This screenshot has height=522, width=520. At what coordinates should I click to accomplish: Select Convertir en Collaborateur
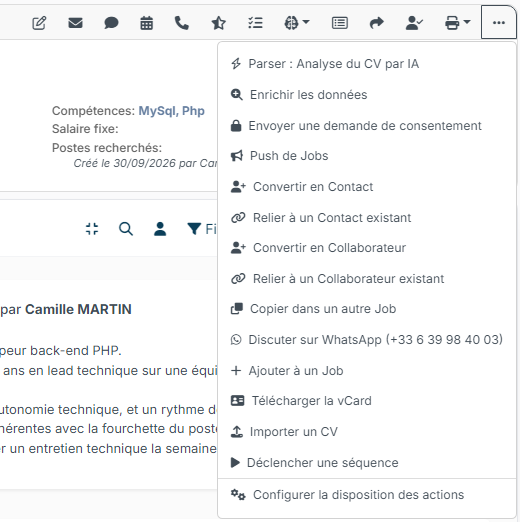pos(367,248)
